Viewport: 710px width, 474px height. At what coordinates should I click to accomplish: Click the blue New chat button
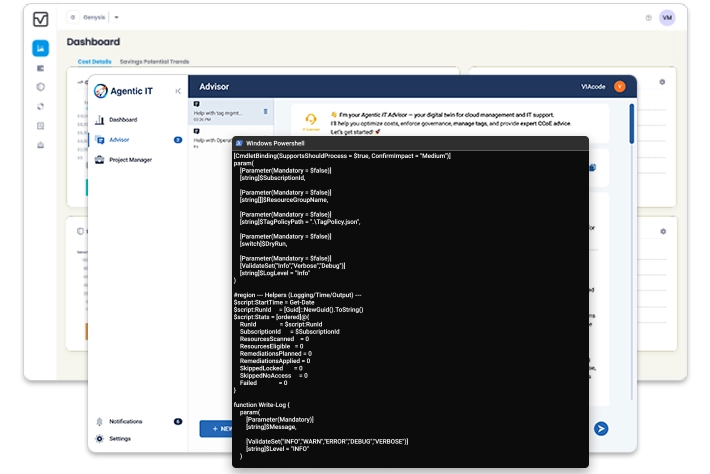[215, 428]
